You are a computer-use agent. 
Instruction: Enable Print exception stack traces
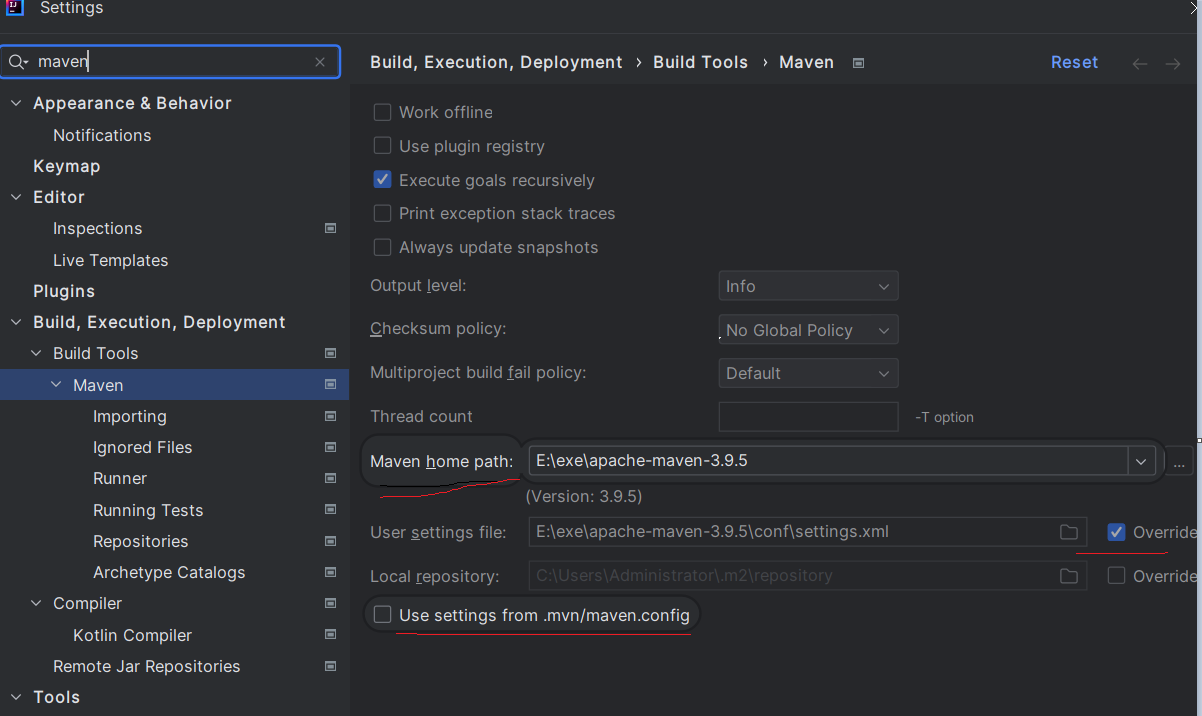click(382, 213)
